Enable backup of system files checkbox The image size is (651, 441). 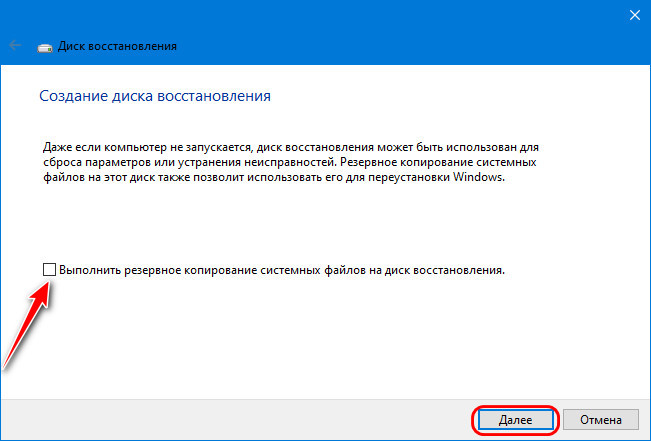[49, 270]
